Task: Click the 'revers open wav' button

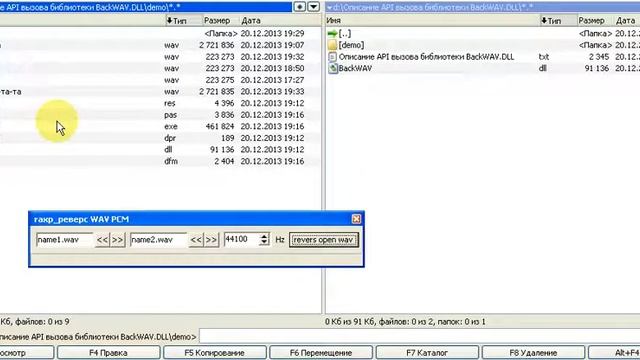Action: pyautogui.click(x=324, y=240)
